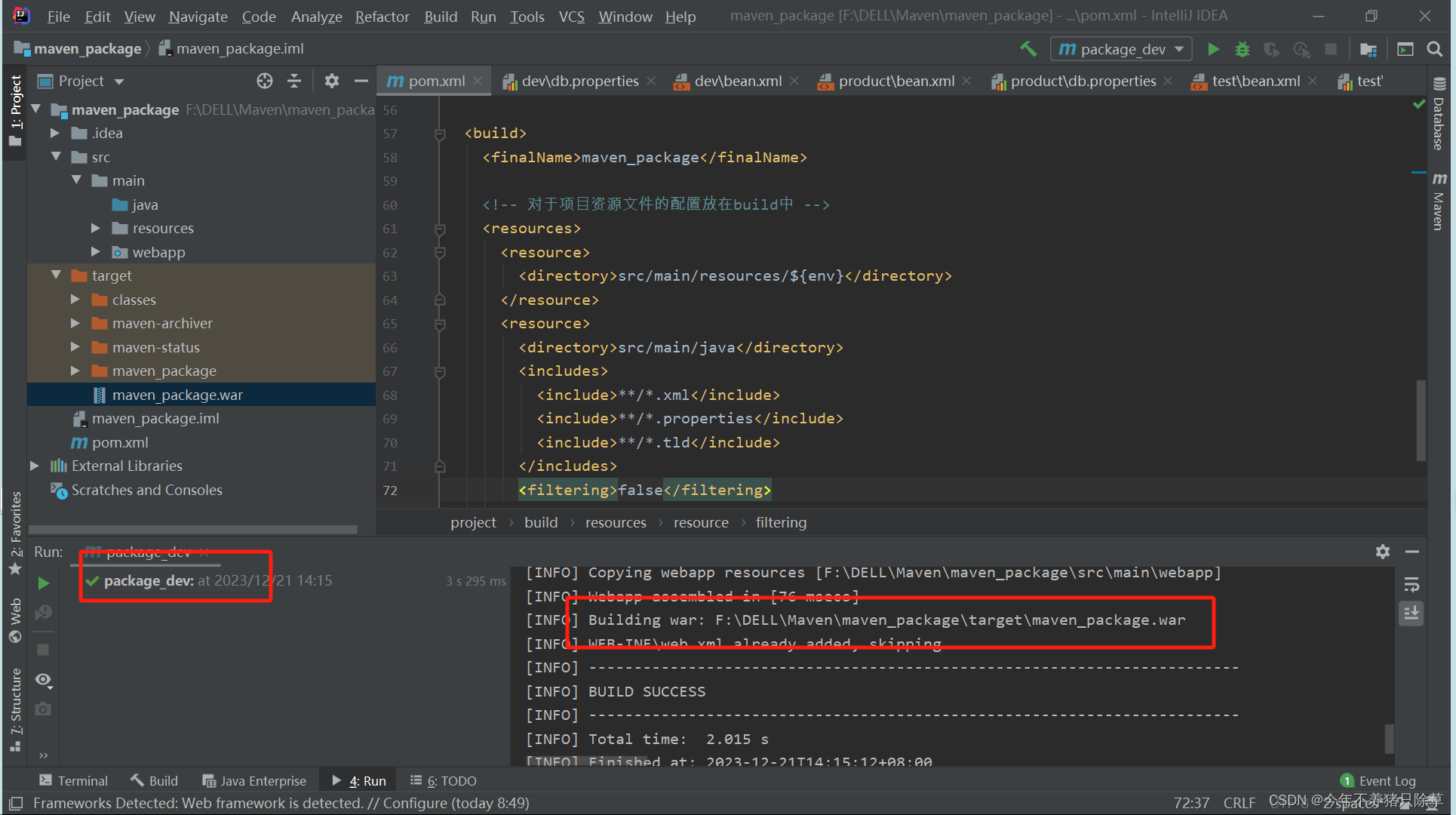Click the Run console vertical scrollbar
Image resolution: width=1456 pixels, height=815 pixels.
coord(1389,738)
